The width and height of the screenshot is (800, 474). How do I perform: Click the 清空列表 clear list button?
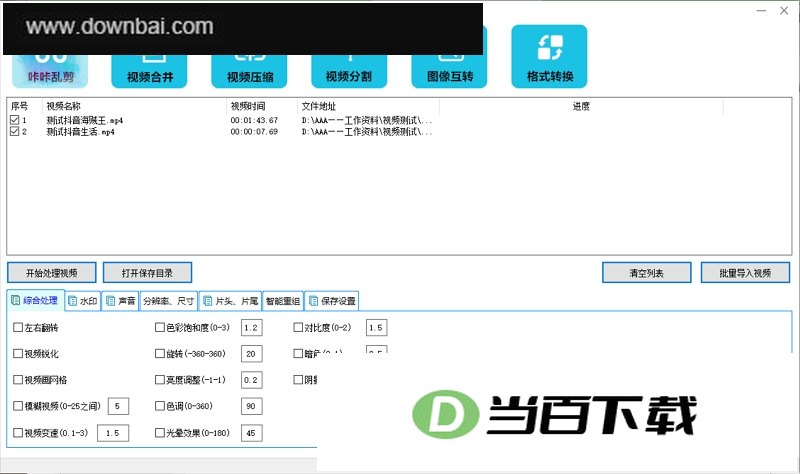pyautogui.click(x=646, y=273)
